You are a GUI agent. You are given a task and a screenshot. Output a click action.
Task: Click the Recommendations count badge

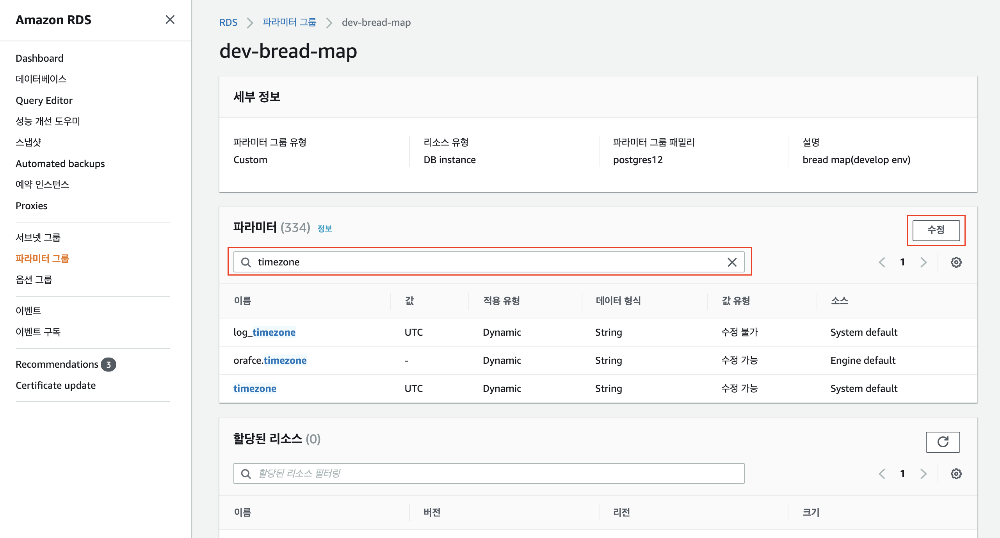point(108,365)
